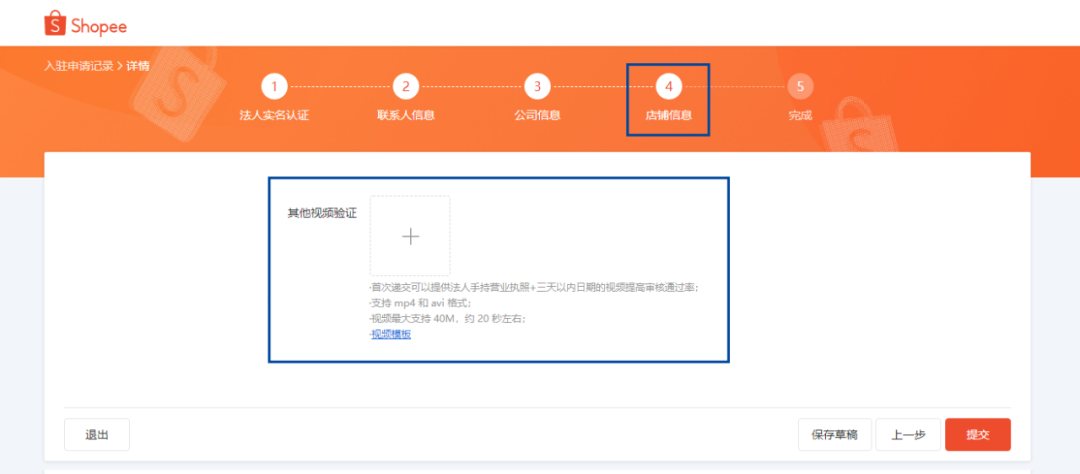Click the 公司信息 step label

click(537, 116)
